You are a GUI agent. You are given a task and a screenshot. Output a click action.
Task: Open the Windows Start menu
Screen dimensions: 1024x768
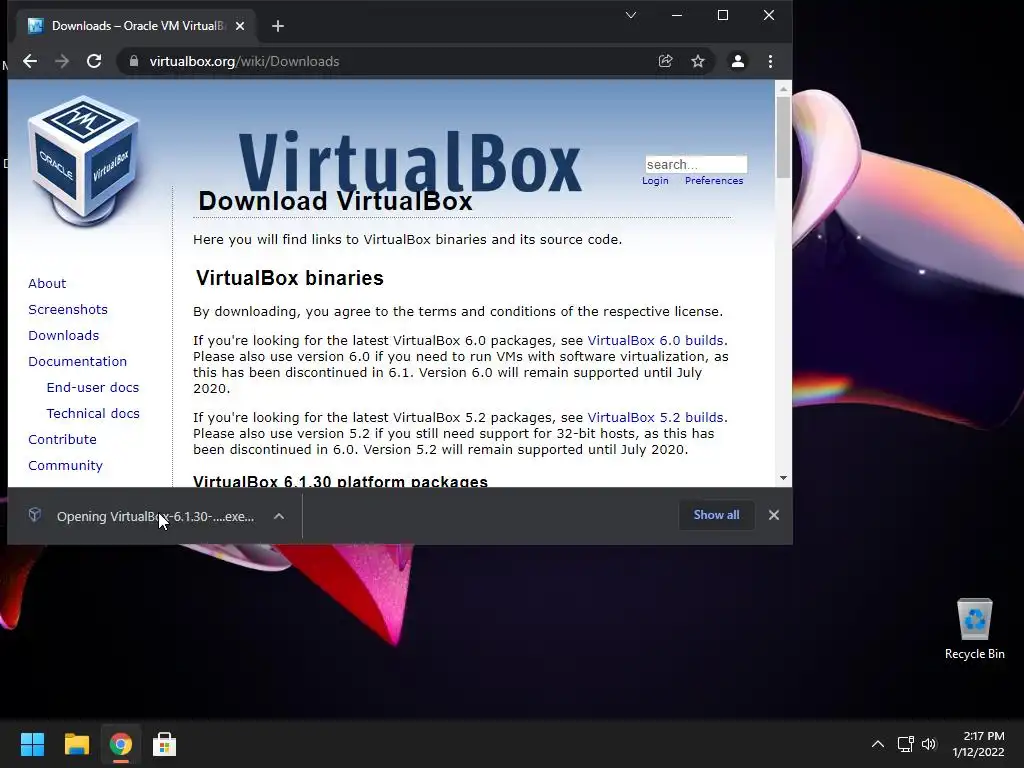click(32, 744)
